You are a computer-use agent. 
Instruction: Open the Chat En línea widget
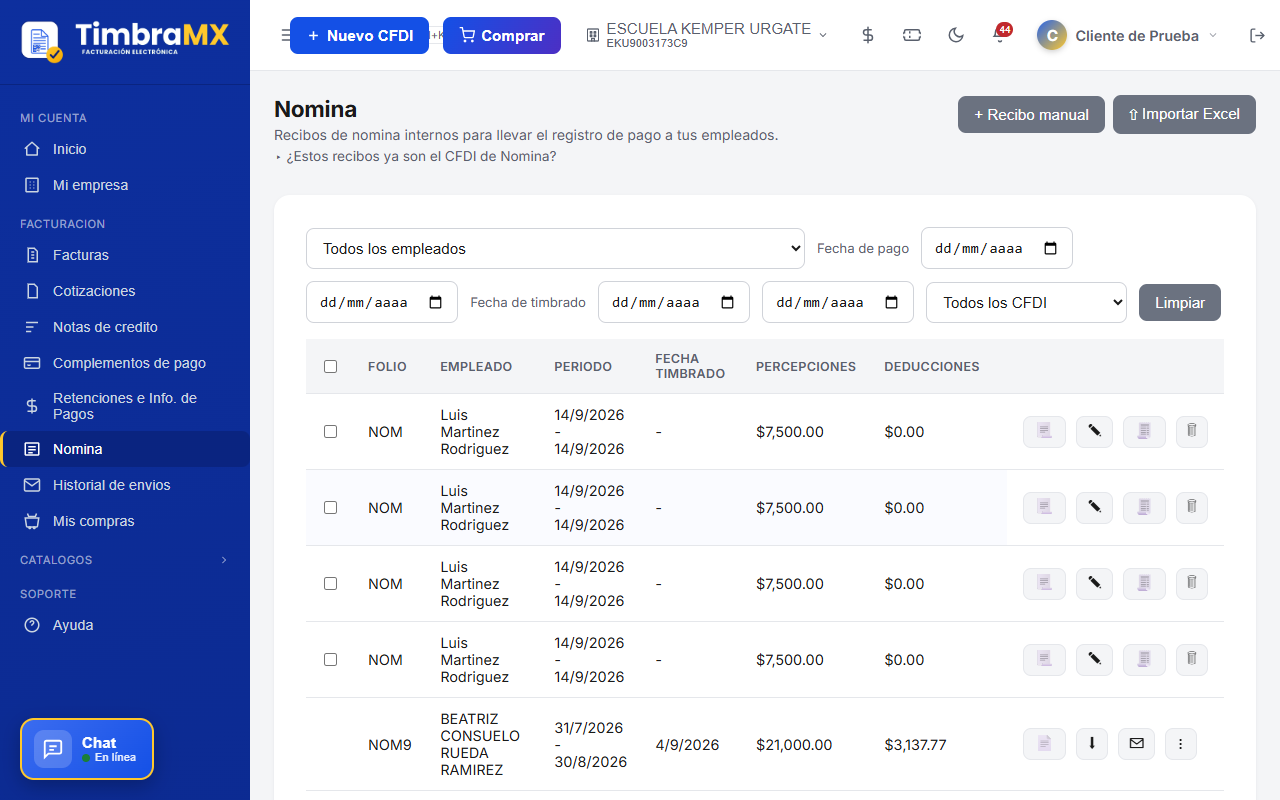[x=87, y=749]
